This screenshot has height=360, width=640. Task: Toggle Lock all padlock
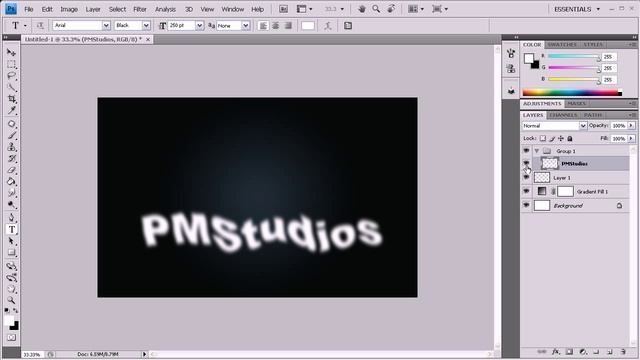[570, 138]
